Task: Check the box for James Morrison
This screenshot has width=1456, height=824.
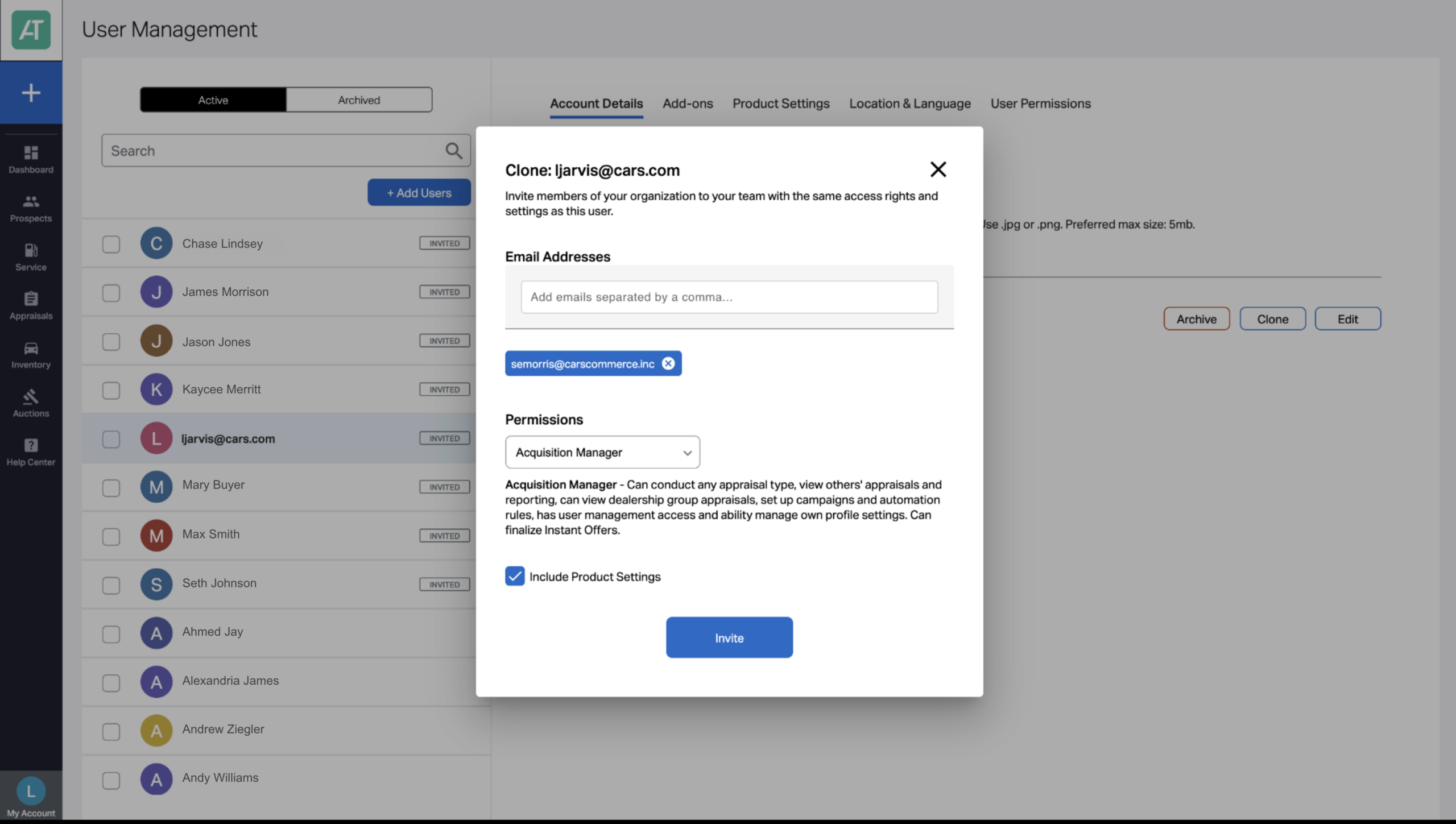Action: coord(111,293)
